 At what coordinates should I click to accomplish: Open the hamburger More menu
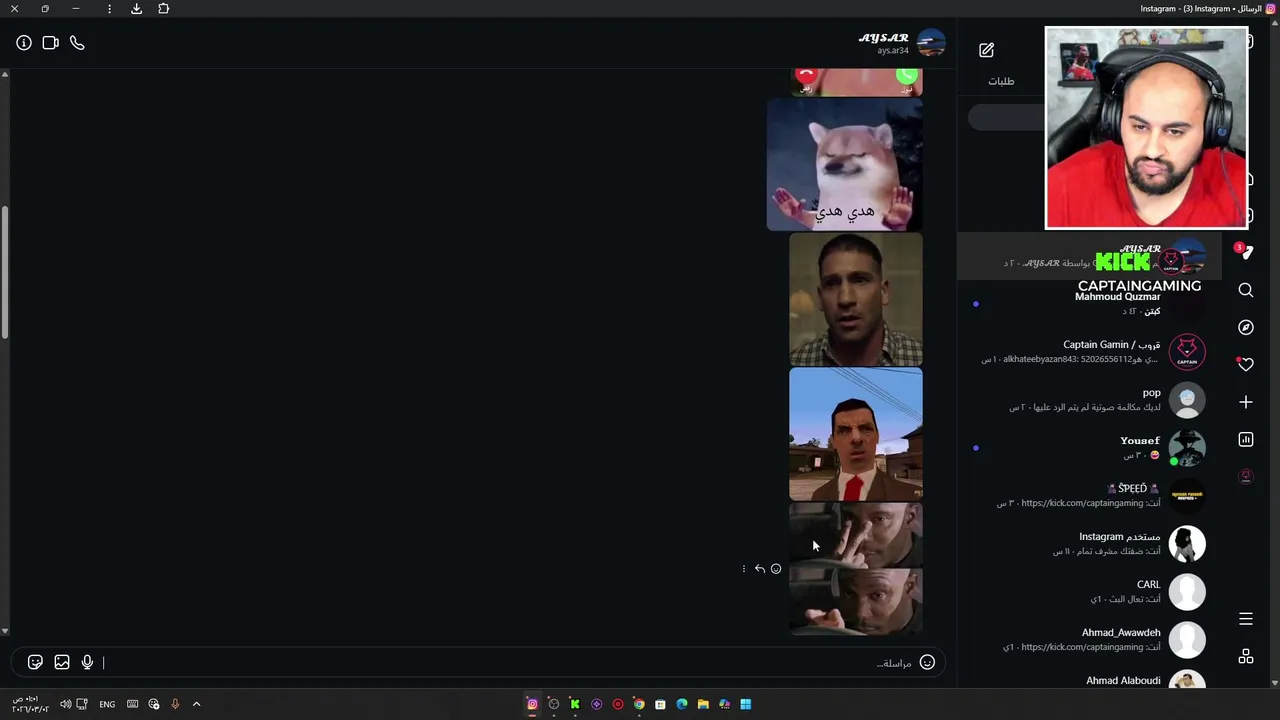tap(1246, 619)
